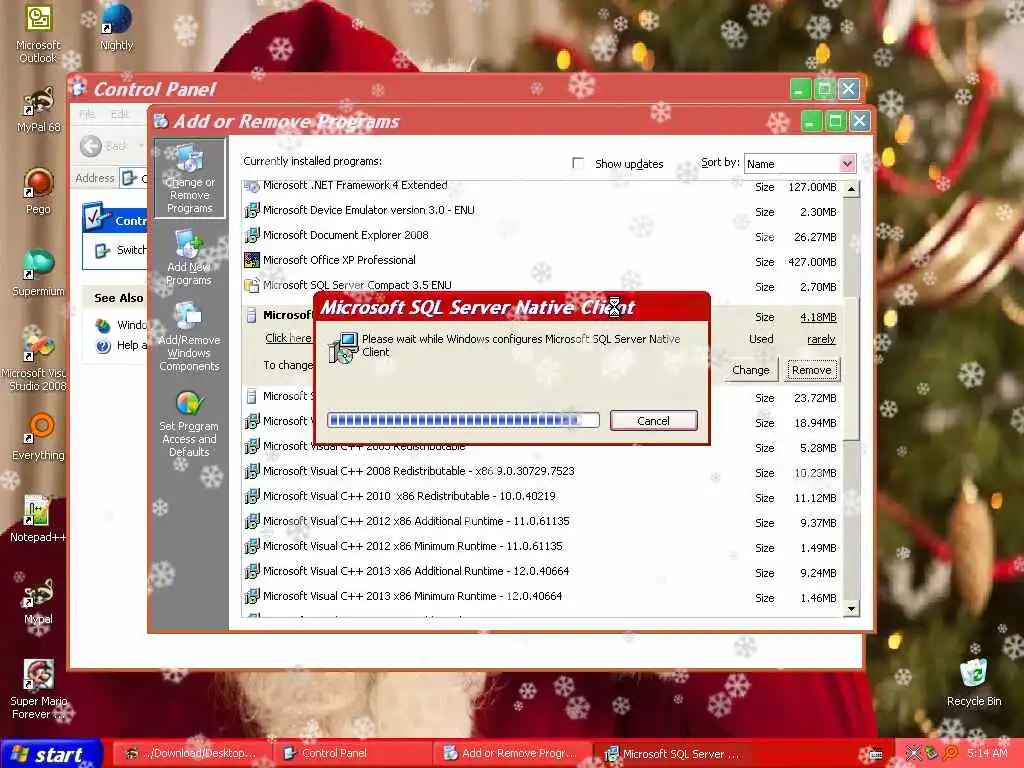Viewport: 1024px width, 768px height.
Task: Click the .NET Framework 4 Extended icon
Action: click(x=251, y=186)
